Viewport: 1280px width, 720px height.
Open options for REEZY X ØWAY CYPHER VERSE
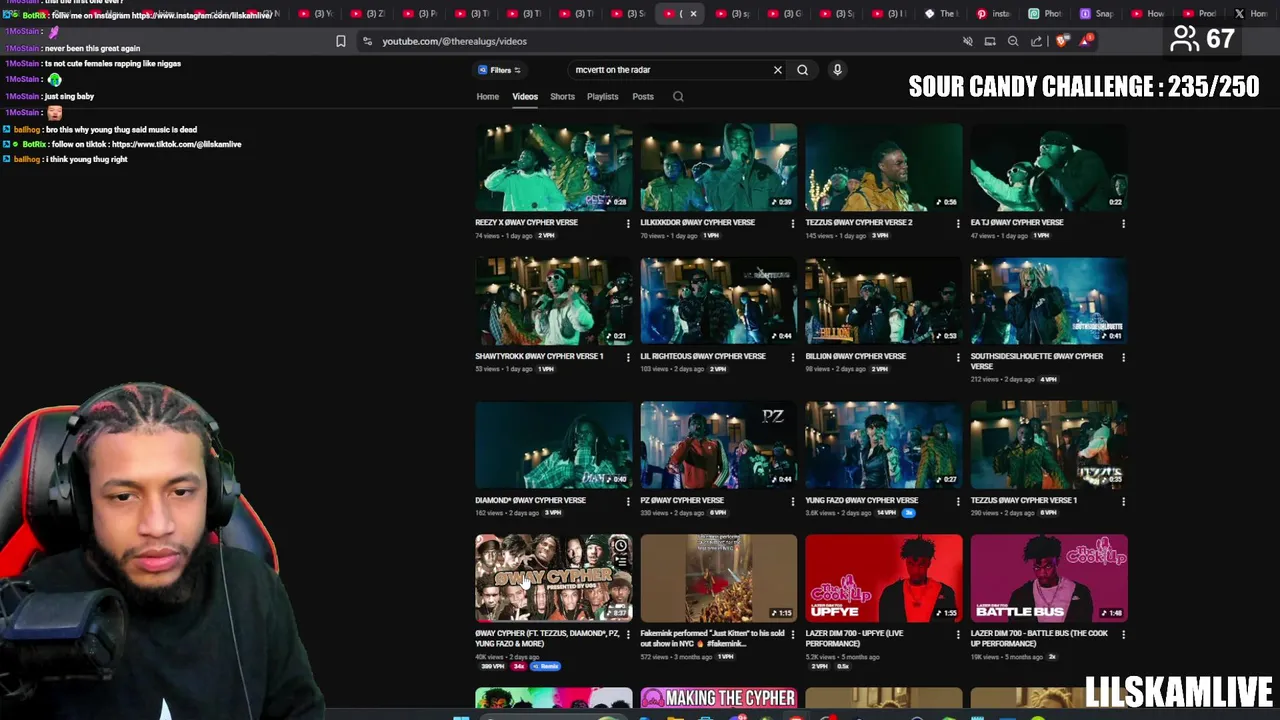click(628, 223)
